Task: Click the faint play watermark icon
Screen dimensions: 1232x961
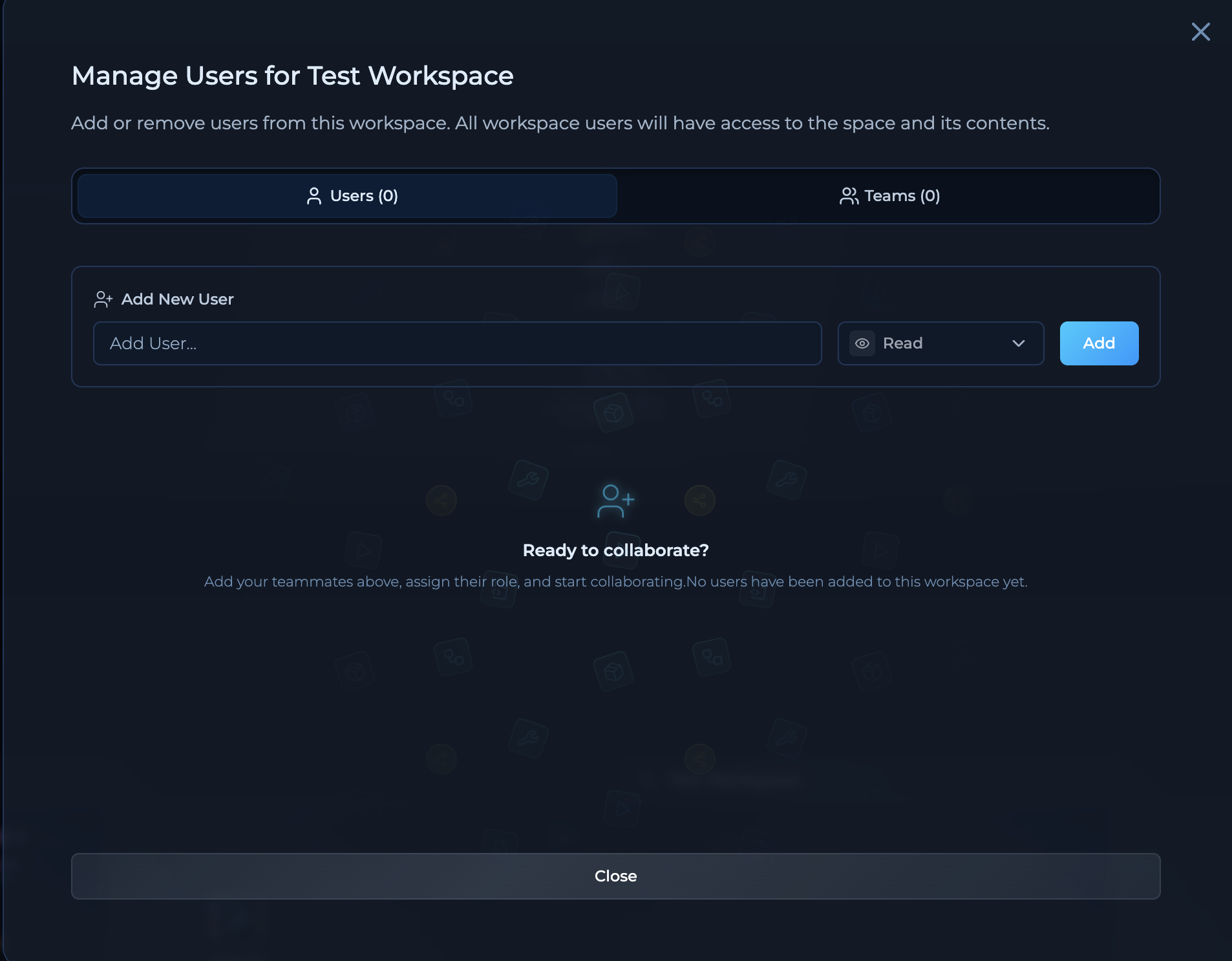Action: click(363, 550)
